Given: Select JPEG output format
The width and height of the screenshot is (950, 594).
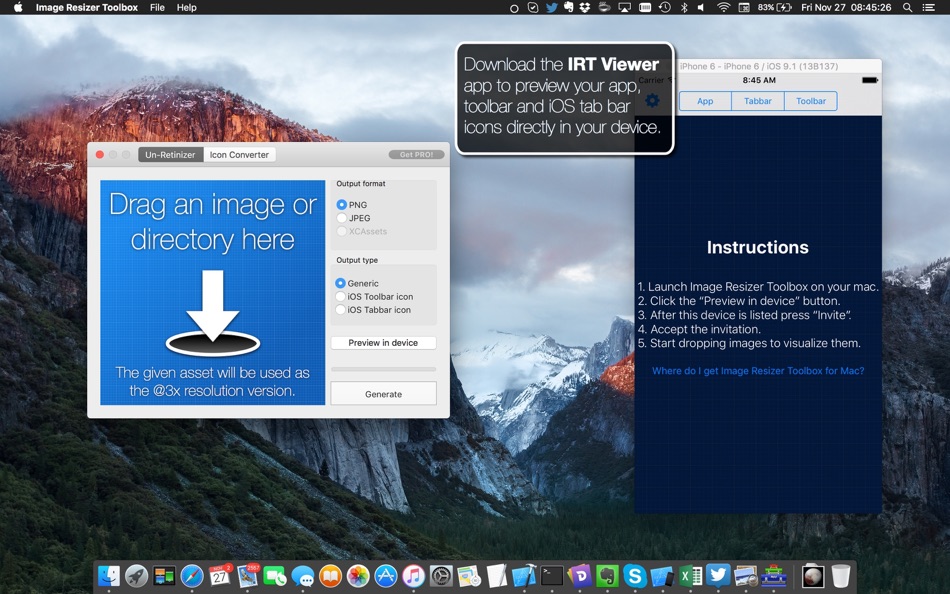Looking at the screenshot, I should coord(342,218).
